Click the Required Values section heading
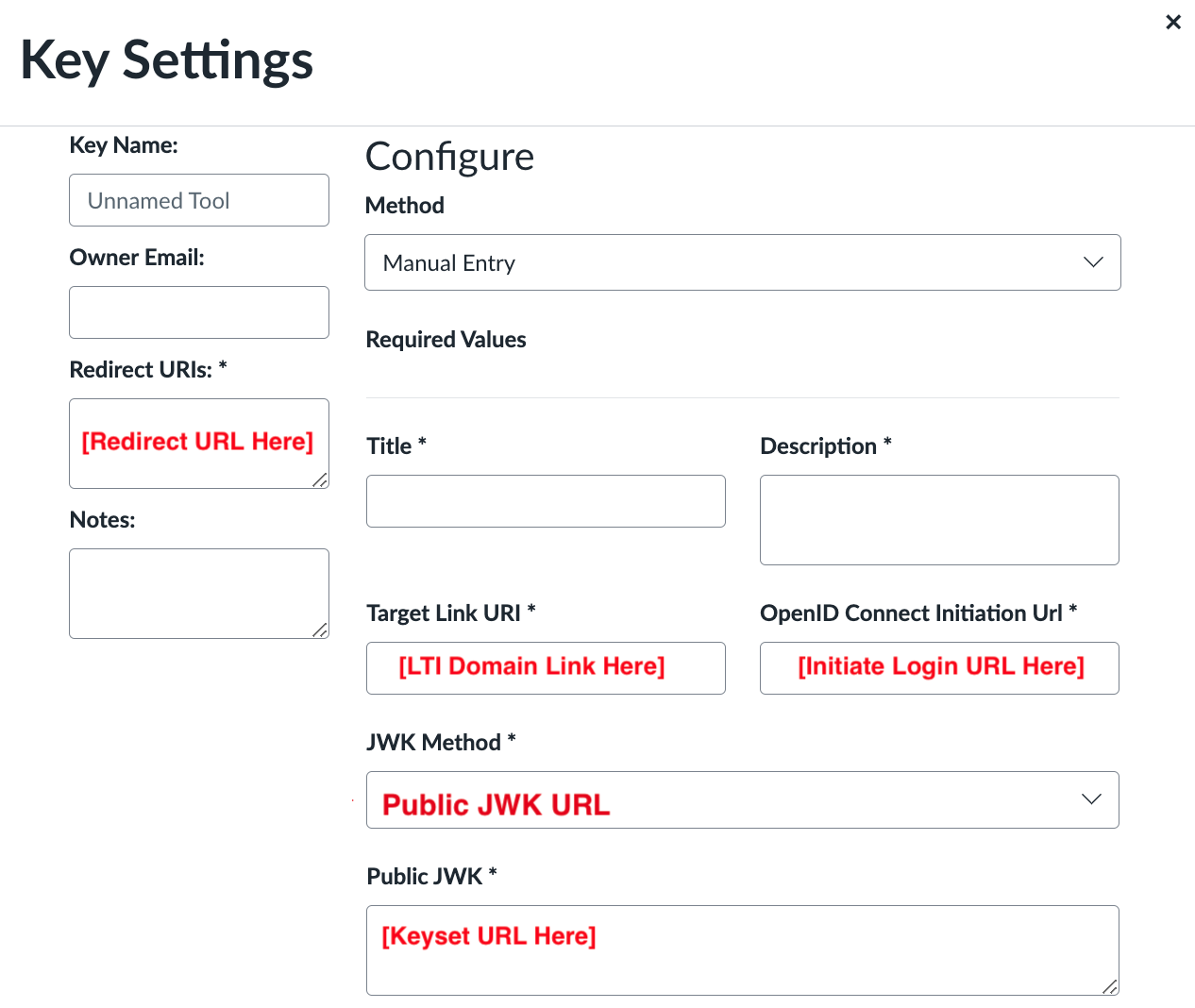The width and height of the screenshot is (1195, 1008). (x=446, y=340)
